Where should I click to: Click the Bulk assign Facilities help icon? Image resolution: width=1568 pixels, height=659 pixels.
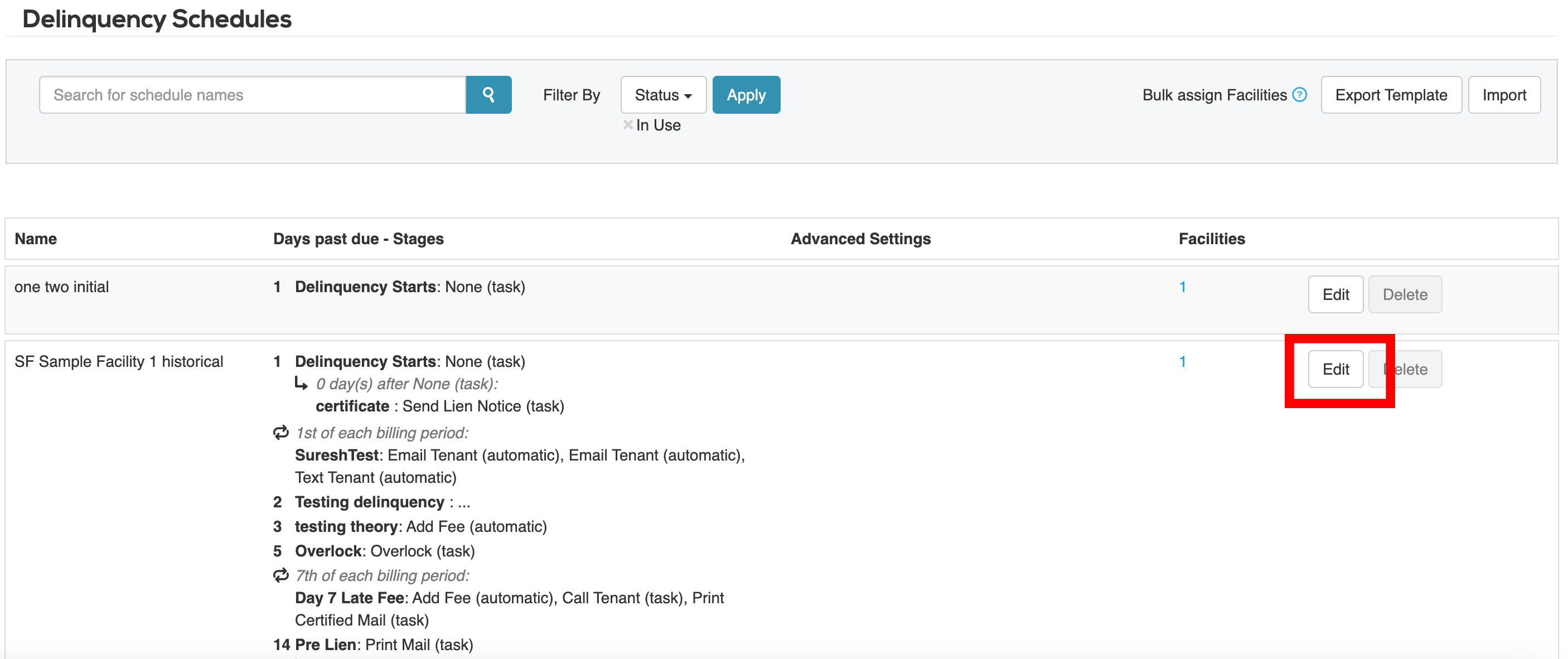1299,94
